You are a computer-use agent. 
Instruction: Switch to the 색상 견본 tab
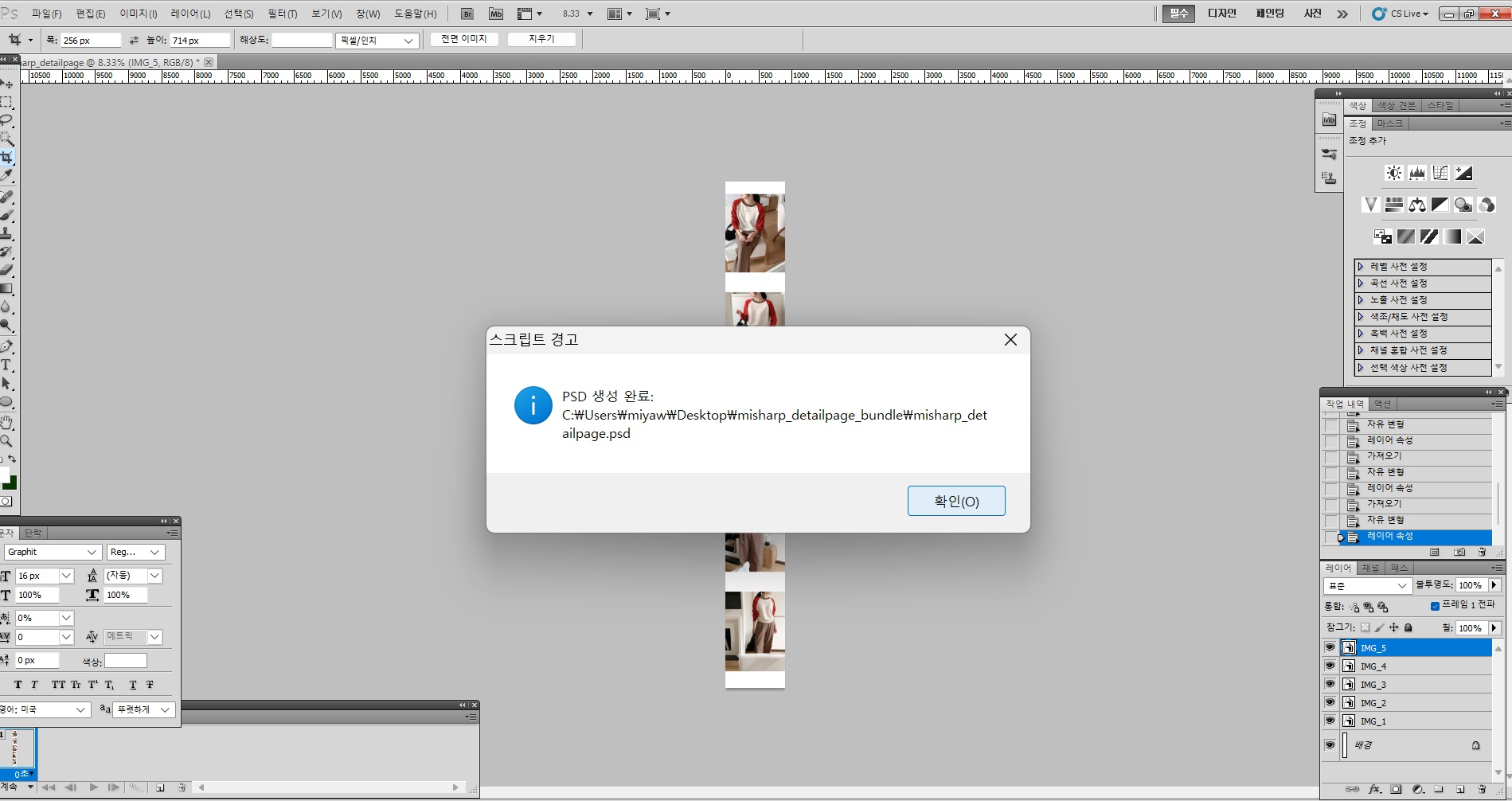tap(1397, 105)
